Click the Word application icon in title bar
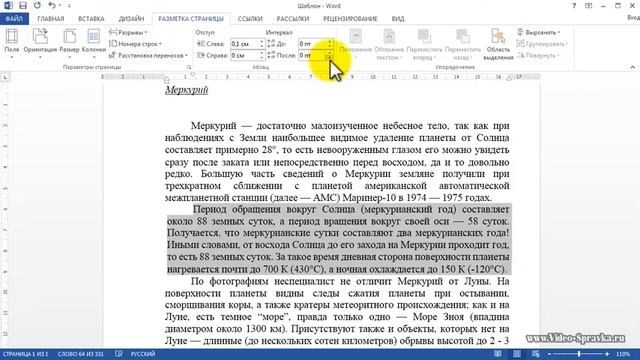This screenshot has width=640, height=360. click(x=8, y=6)
